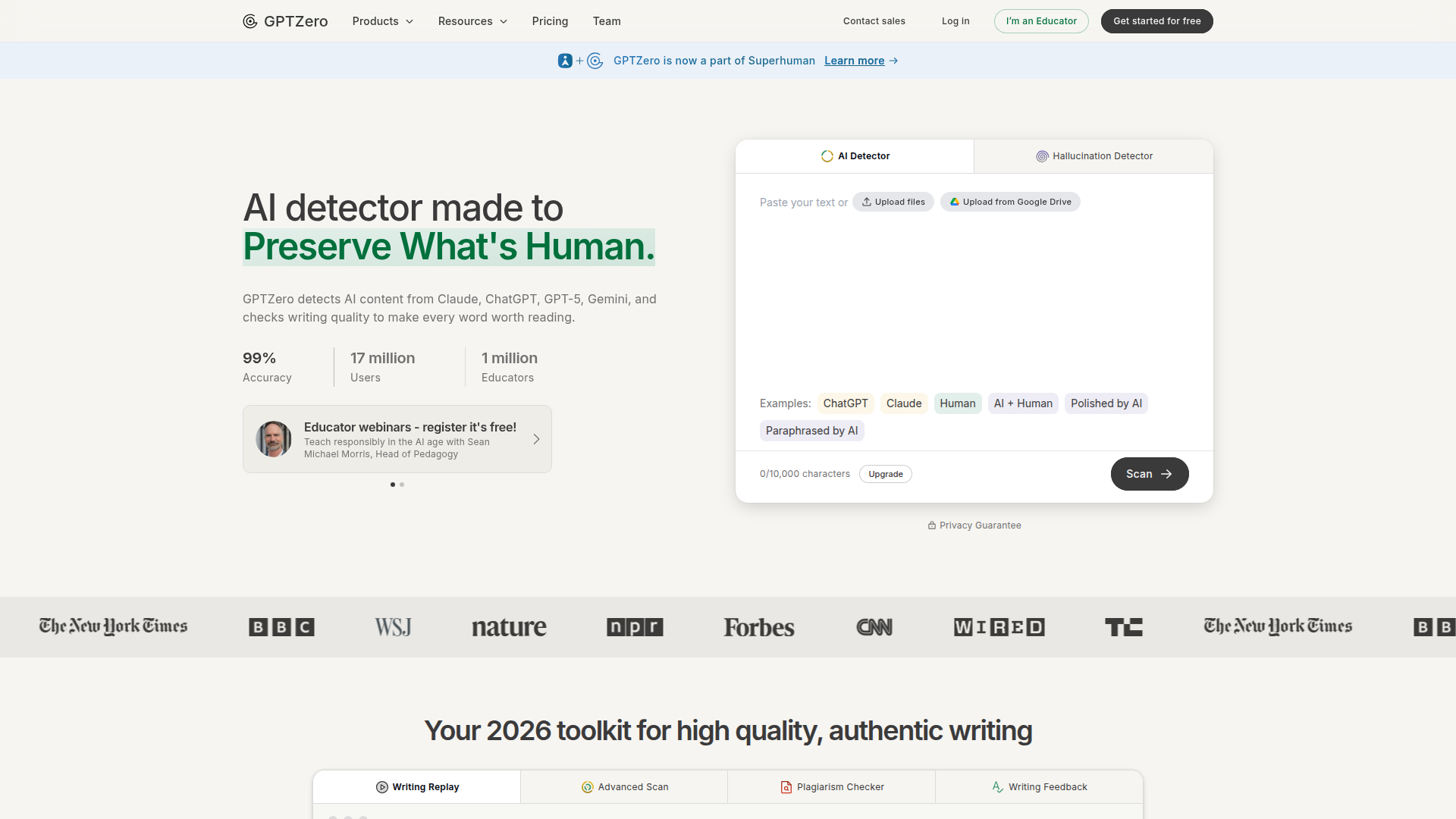
Task: Select the Human example
Action: pyautogui.click(x=958, y=403)
